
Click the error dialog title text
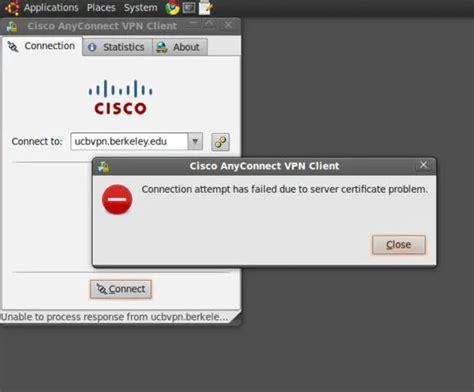tap(264, 166)
